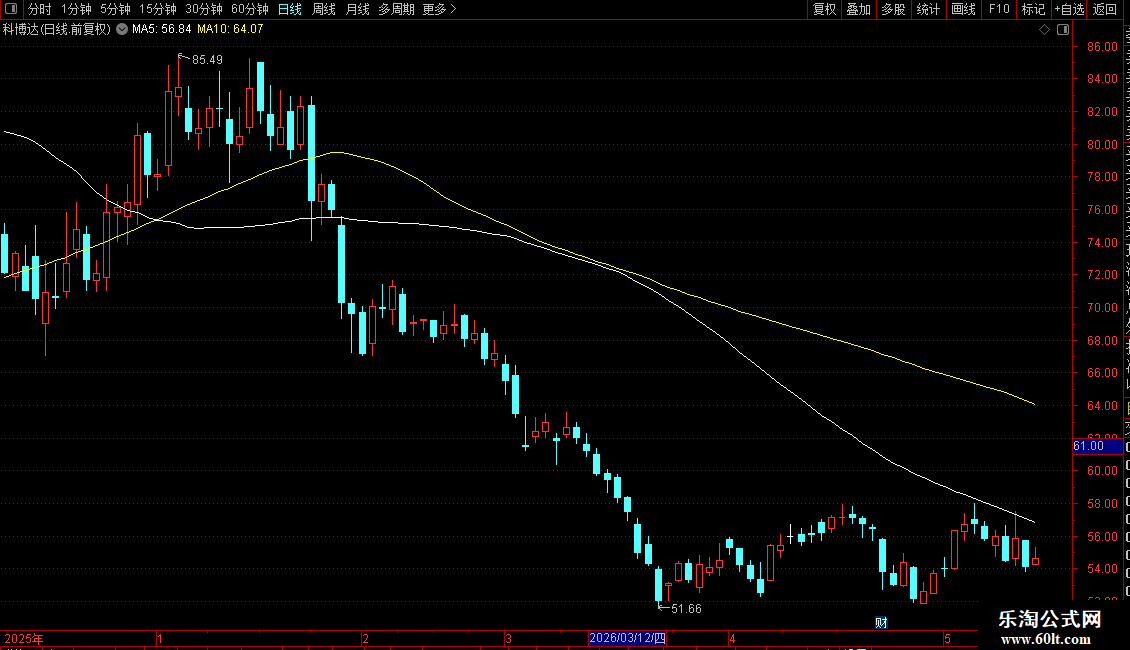Click the 2026/03/12/四 date marker

627,638
